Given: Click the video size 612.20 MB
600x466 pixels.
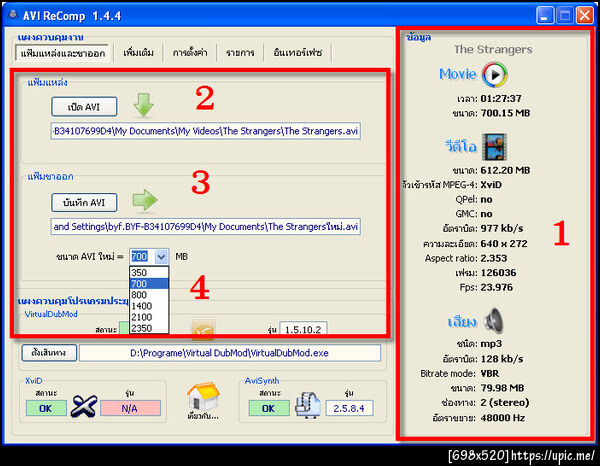Looking at the screenshot, I should [x=505, y=170].
